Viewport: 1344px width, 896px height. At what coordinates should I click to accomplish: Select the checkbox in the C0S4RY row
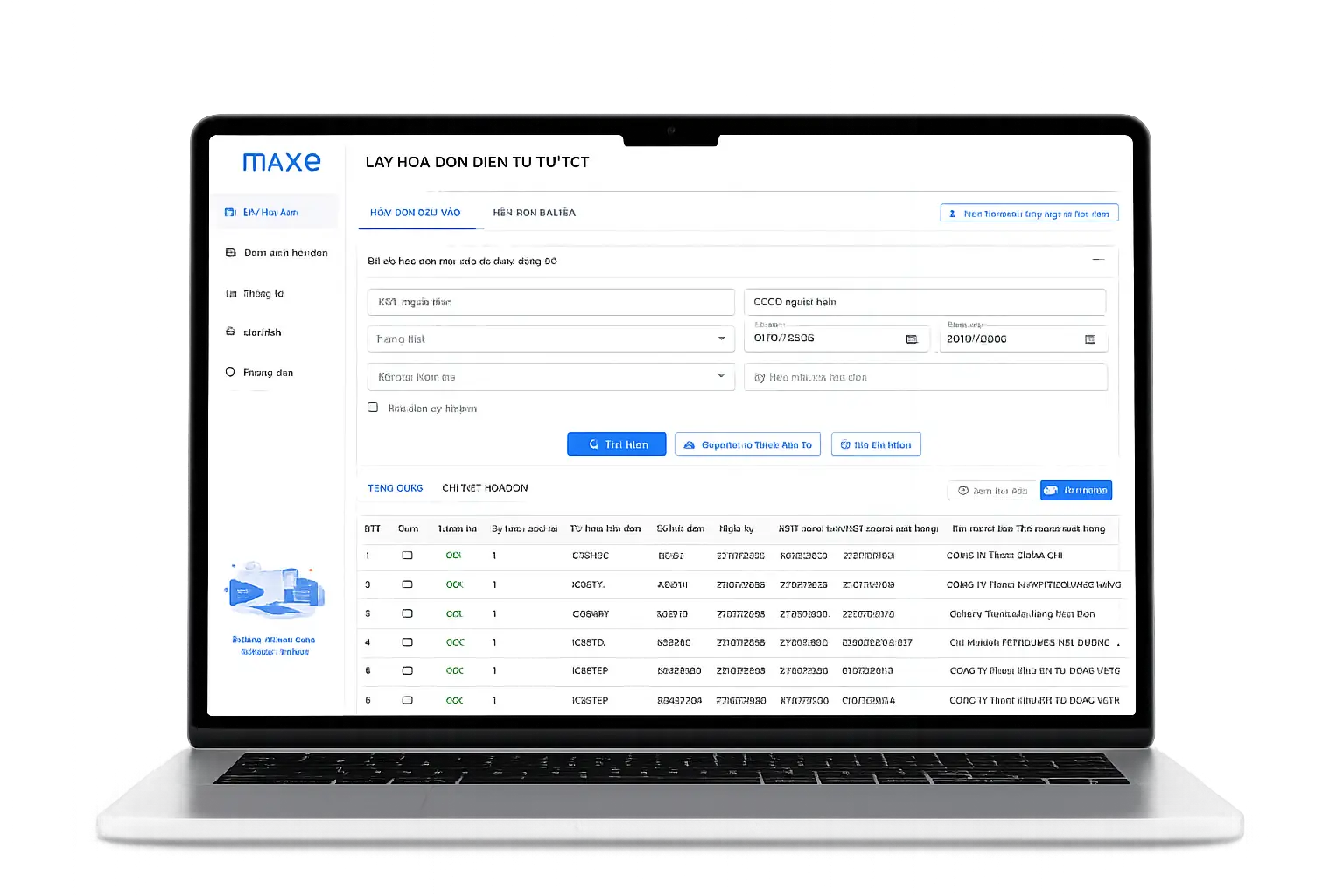407,613
